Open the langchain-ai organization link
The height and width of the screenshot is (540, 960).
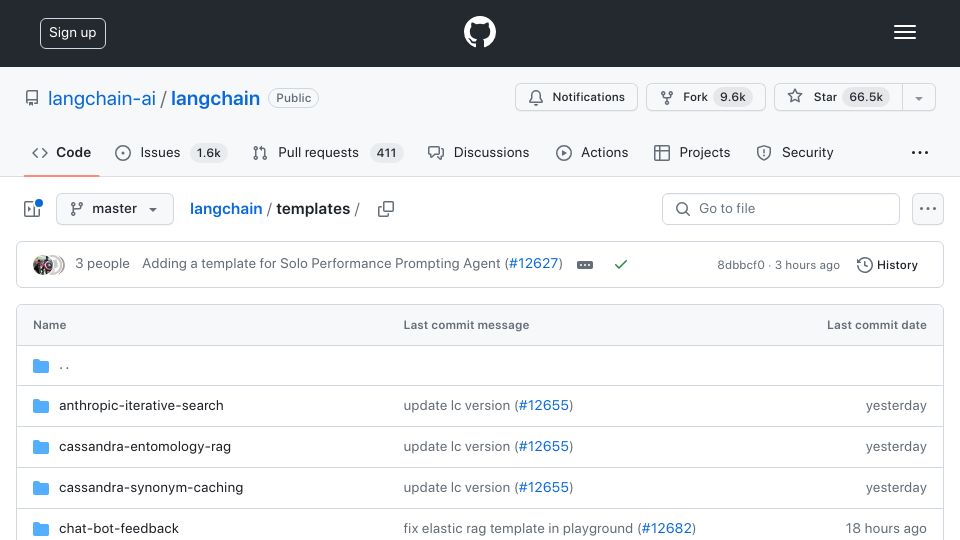(102, 98)
